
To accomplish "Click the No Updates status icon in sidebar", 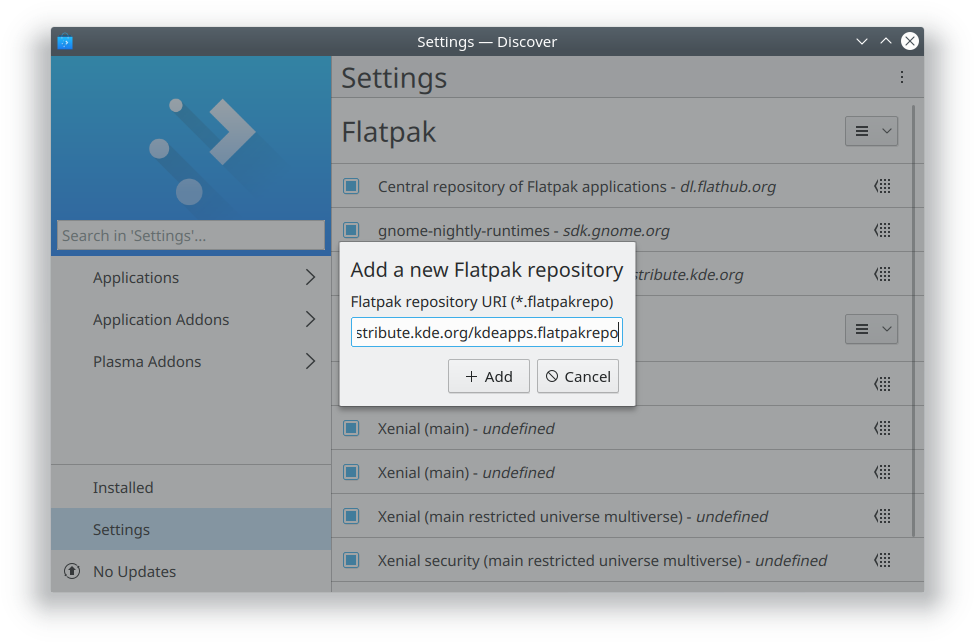I will pos(71,571).
